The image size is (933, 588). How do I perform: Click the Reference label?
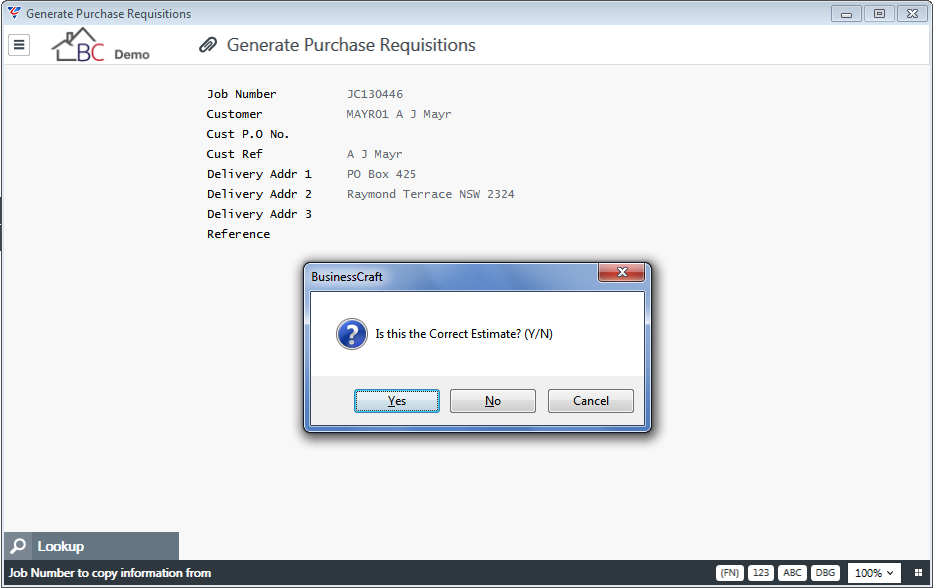[x=238, y=234]
